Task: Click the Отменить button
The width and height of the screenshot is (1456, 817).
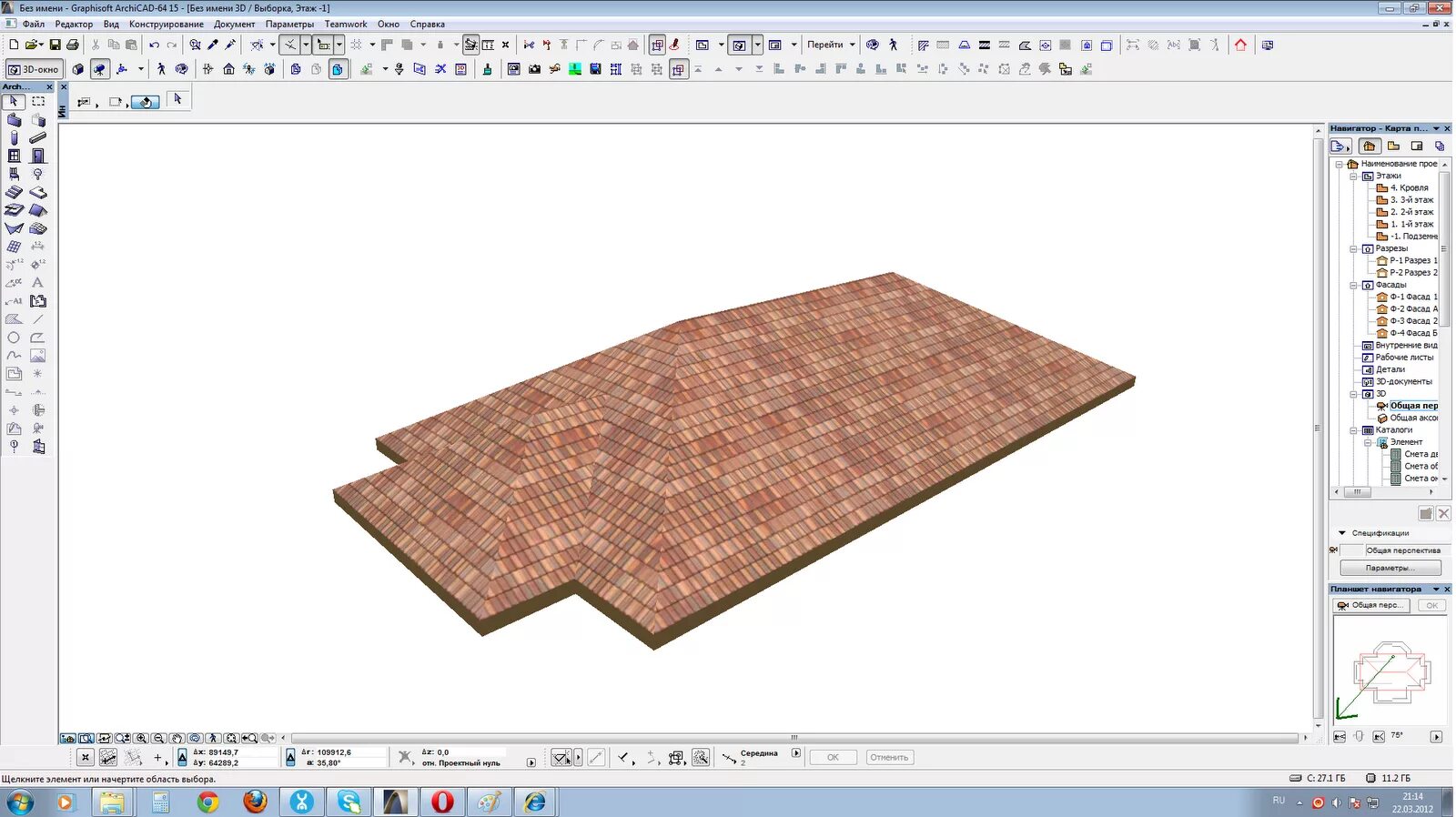Action: pos(889,757)
